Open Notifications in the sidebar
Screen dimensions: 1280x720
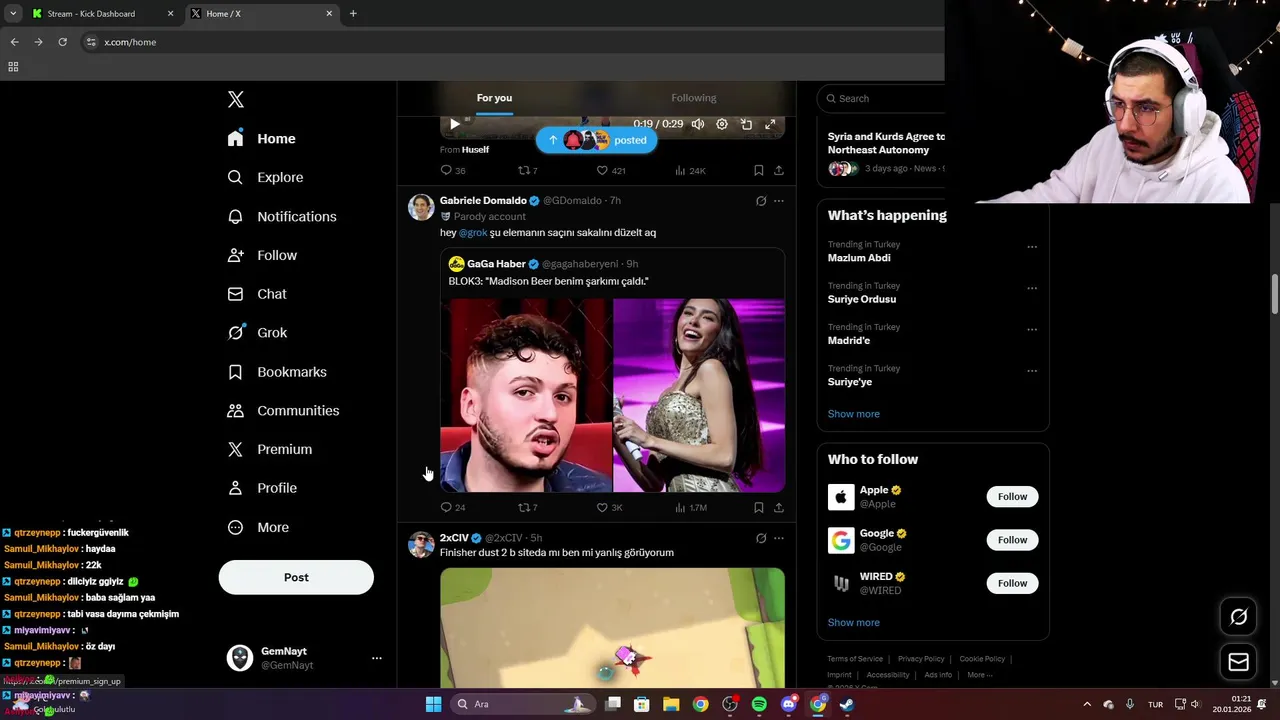click(282, 216)
